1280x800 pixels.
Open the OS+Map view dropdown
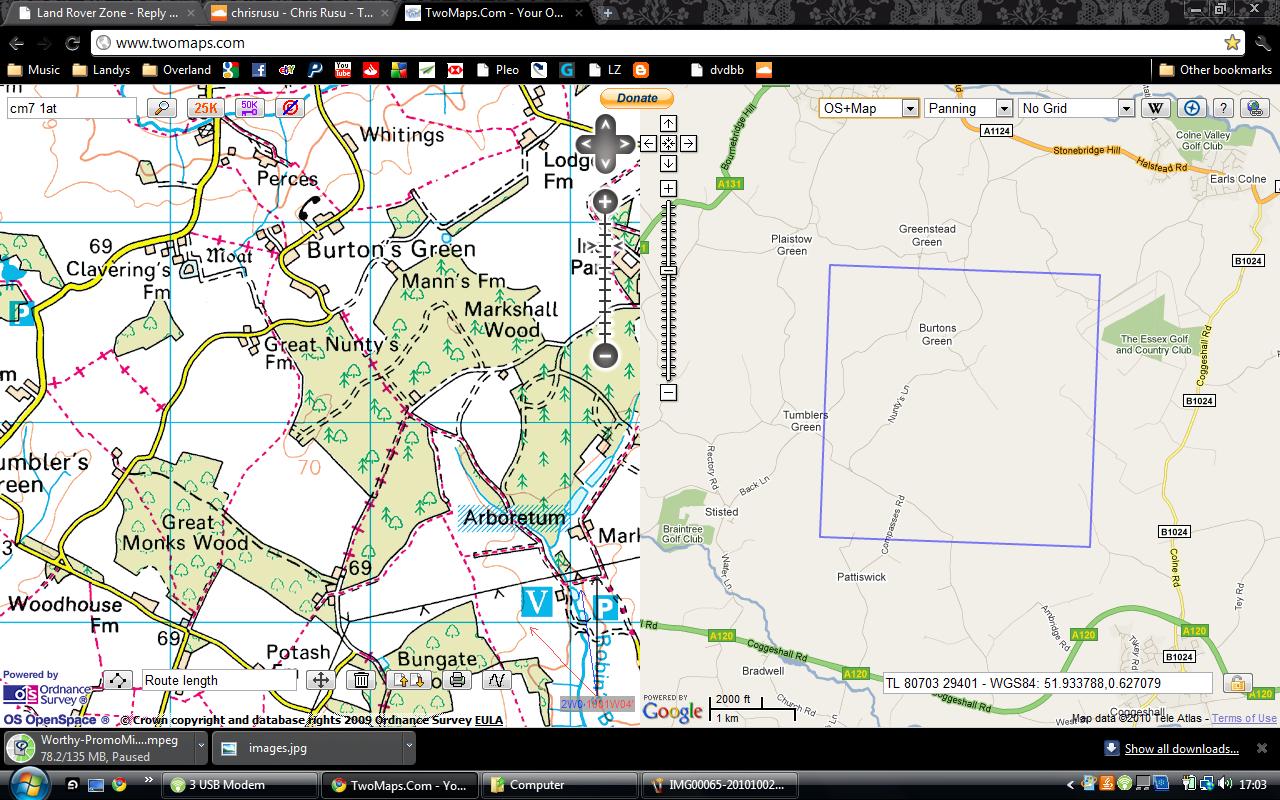868,108
